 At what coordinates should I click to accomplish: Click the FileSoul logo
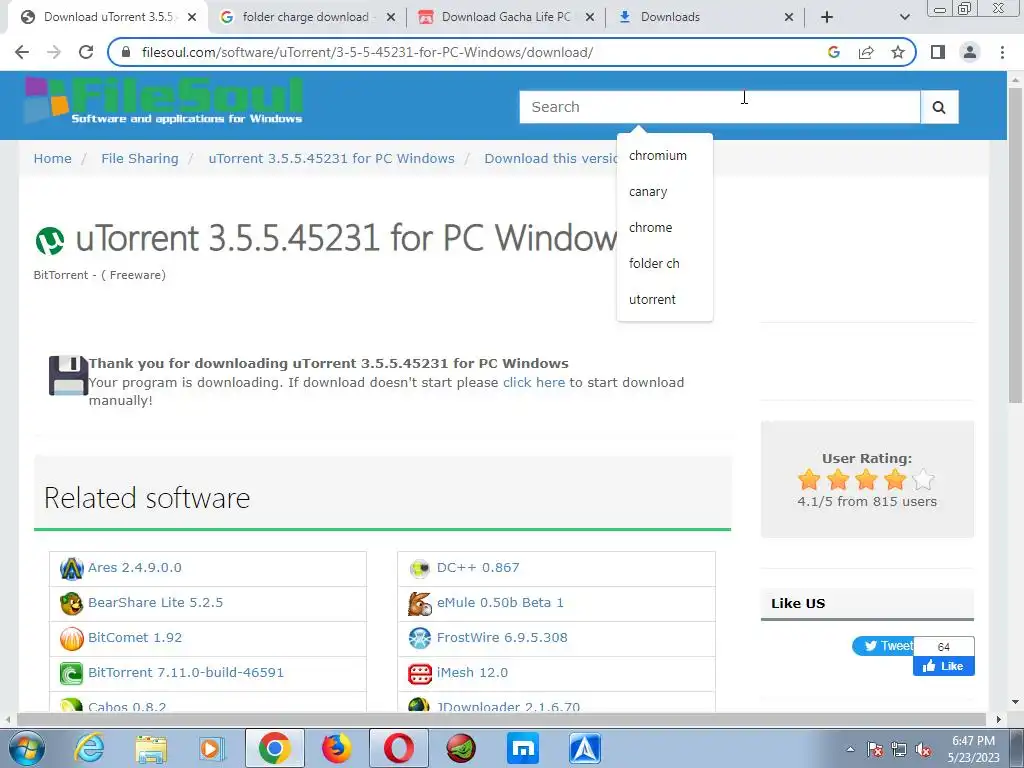pos(164,101)
